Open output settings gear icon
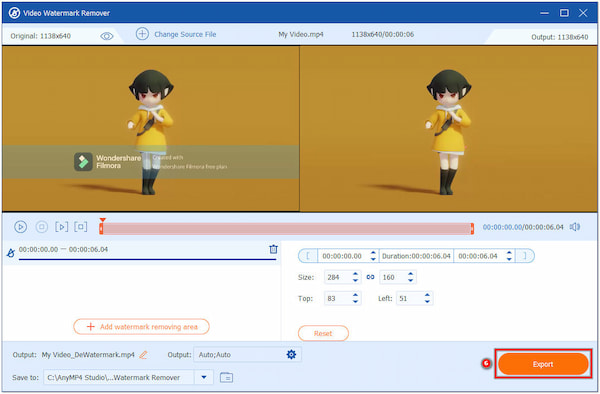600x394 pixels. pos(291,355)
